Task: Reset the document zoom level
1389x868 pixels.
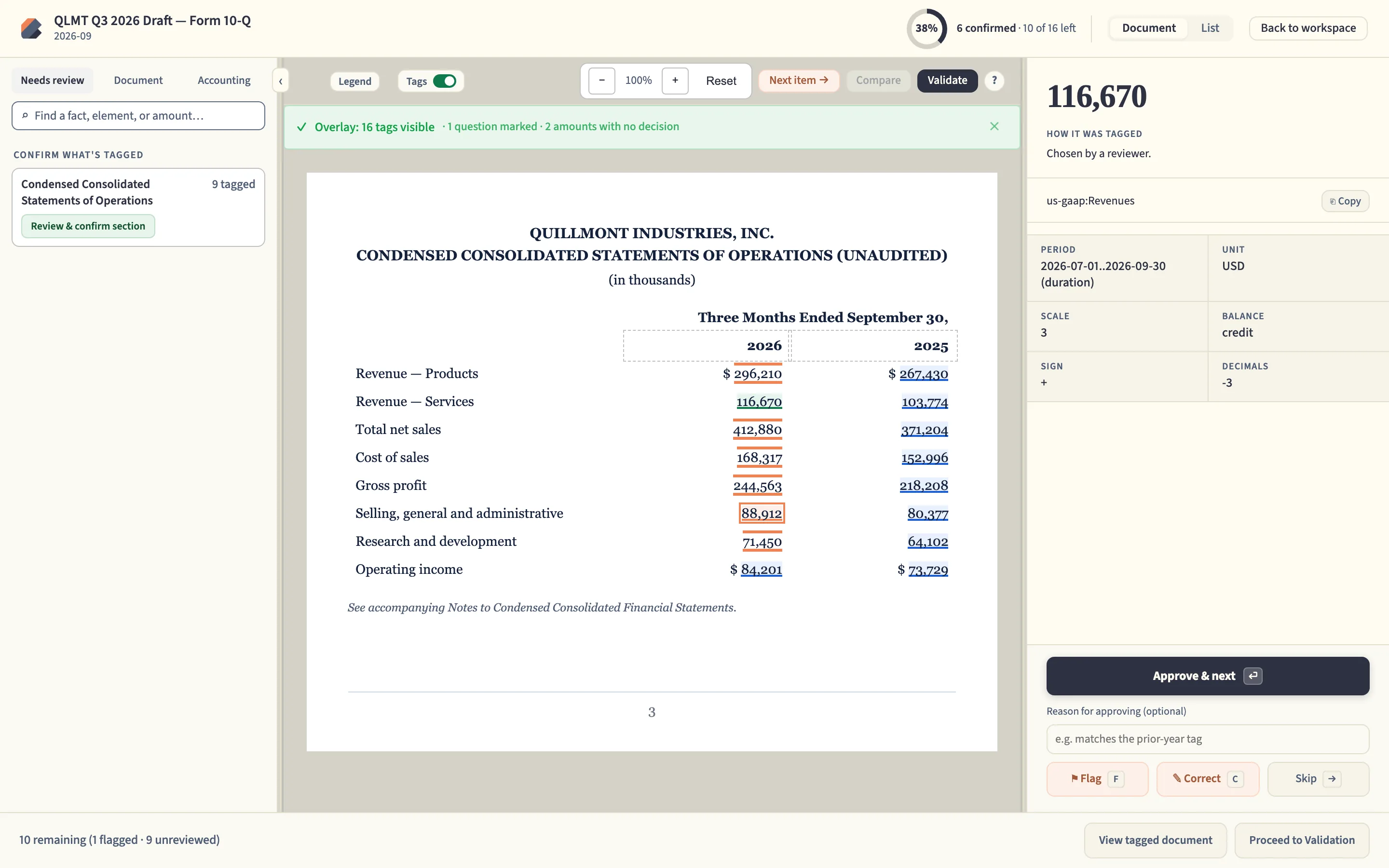Action: coord(721,81)
